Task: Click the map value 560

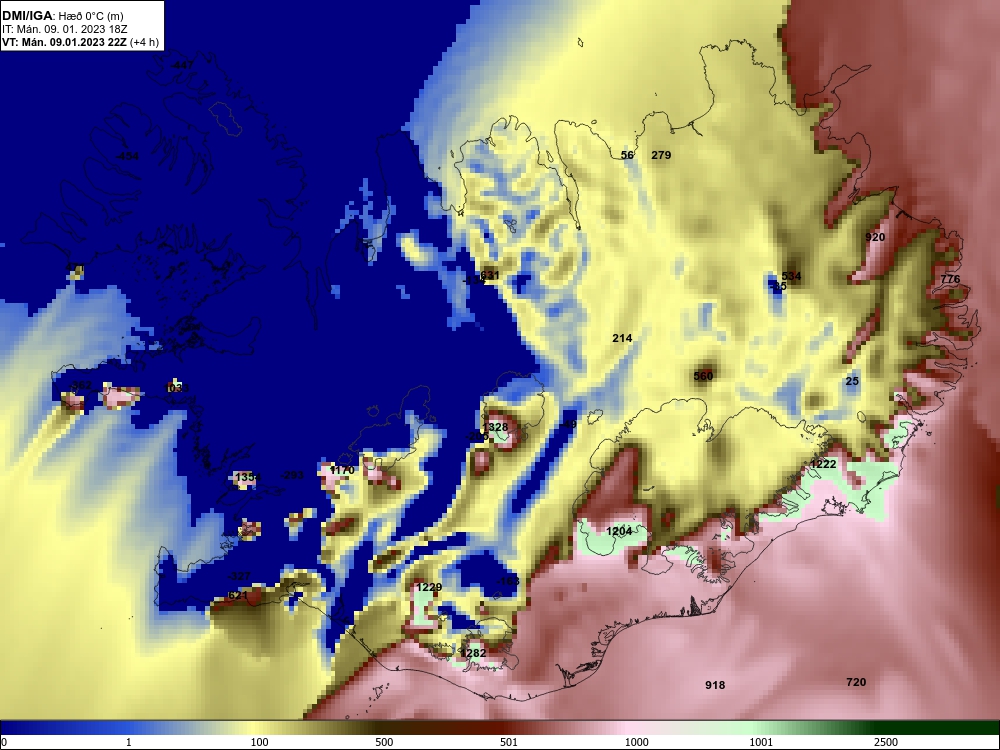Action: click(703, 376)
